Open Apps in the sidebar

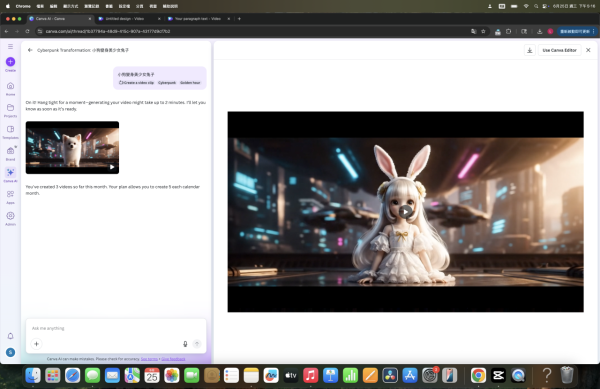click(10, 197)
